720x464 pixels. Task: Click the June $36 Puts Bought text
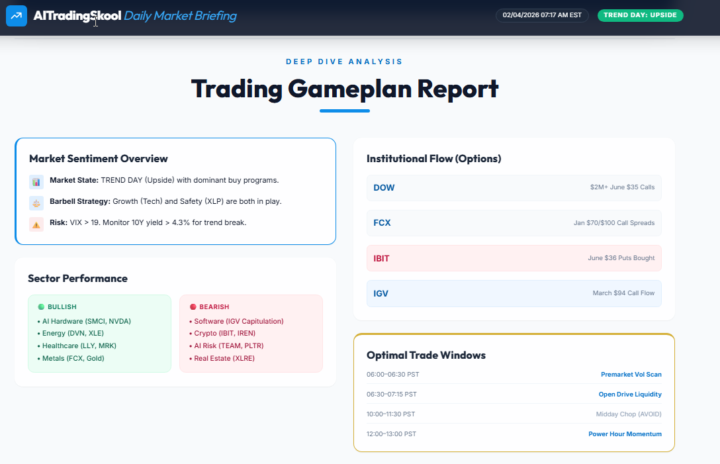[621, 258]
